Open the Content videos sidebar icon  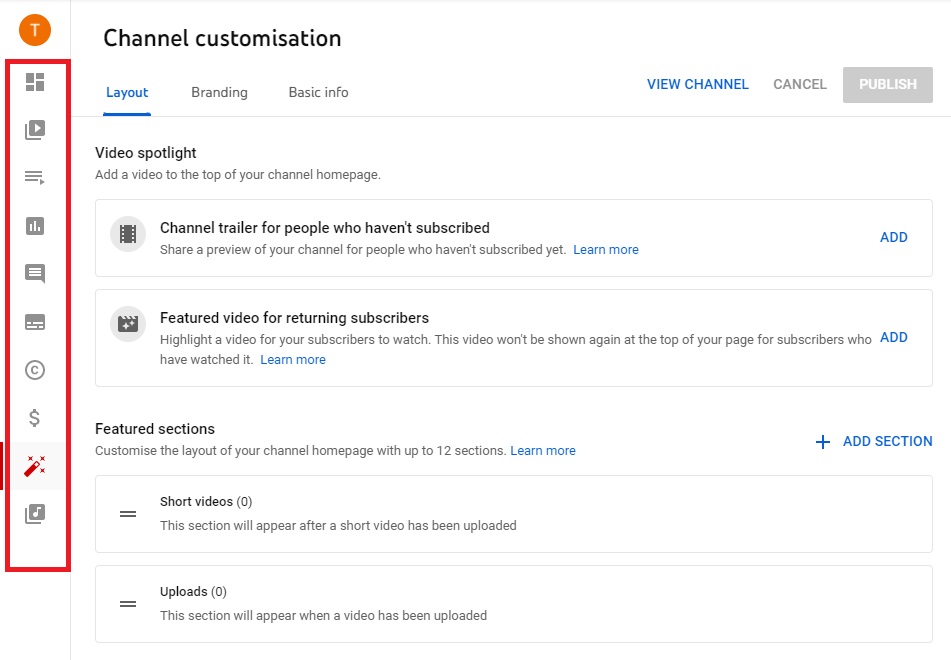35,130
